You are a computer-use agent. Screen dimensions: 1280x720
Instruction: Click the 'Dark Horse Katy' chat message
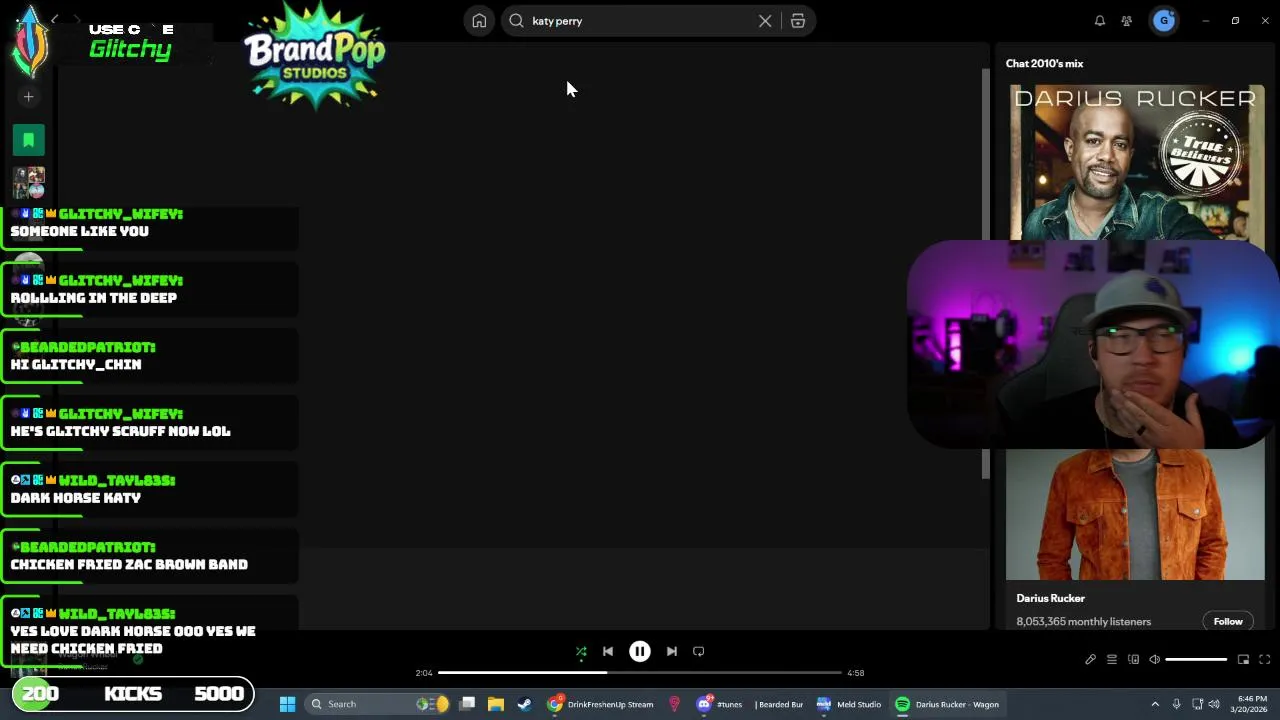click(x=76, y=498)
